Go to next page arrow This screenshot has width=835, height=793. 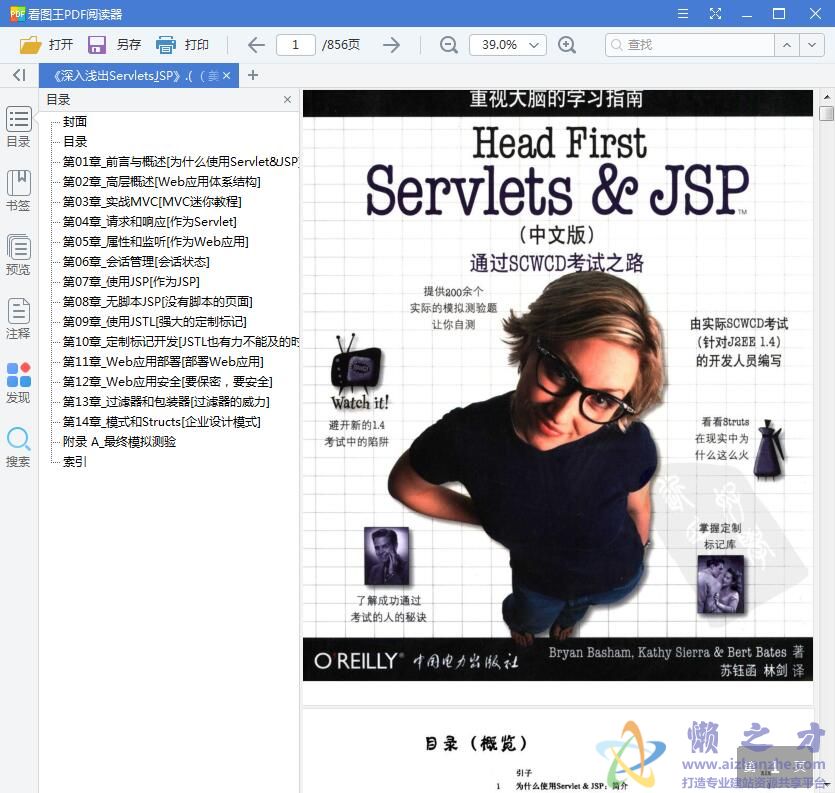click(x=391, y=45)
